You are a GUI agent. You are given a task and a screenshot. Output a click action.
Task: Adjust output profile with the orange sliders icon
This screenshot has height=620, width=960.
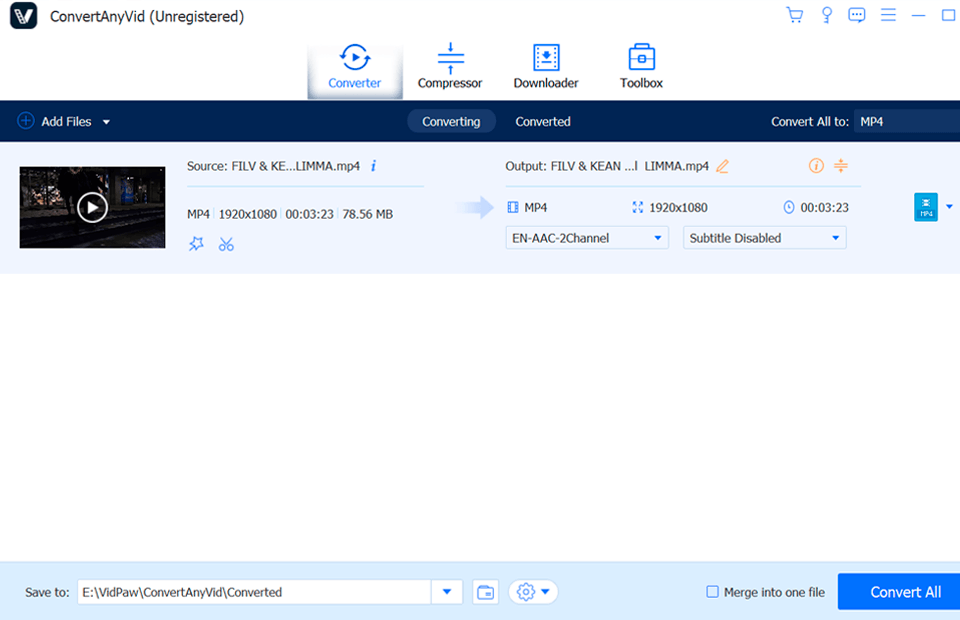(840, 166)
